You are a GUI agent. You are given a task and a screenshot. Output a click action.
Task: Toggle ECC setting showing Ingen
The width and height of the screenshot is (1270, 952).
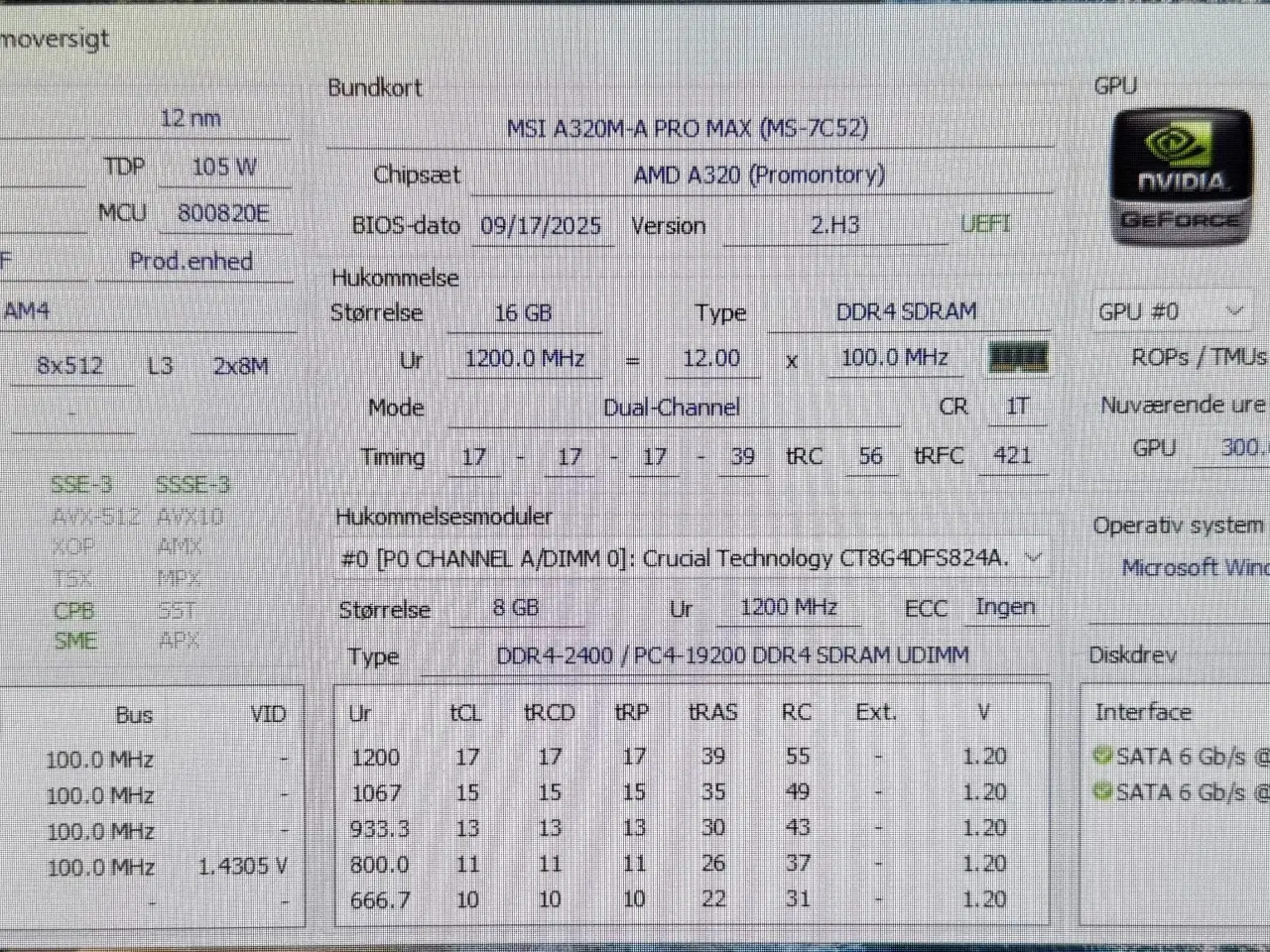pos(1006,607)
